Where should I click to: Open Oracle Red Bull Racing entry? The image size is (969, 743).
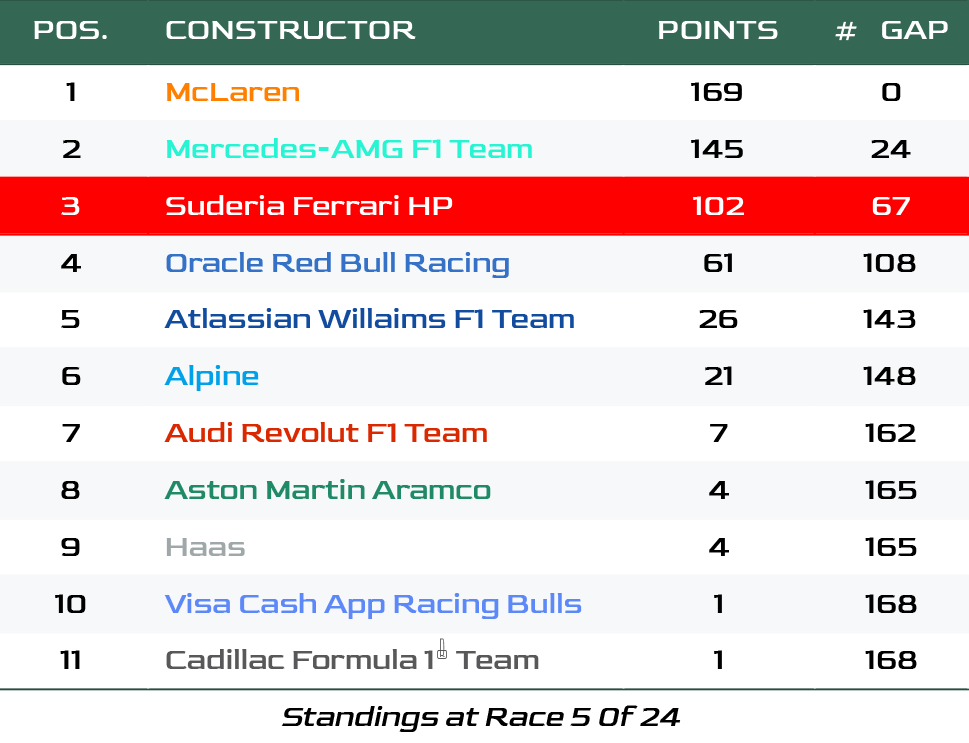tap(337, 263)
